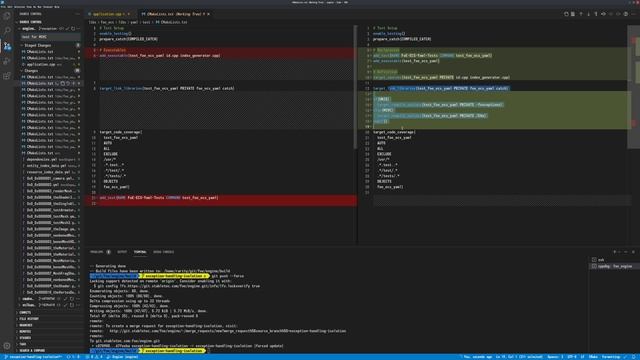This screenshot has width=640, height=360.
Task: Select the cppdbg: foe_engine terminal entry
Action: click(x=614, y=266)
